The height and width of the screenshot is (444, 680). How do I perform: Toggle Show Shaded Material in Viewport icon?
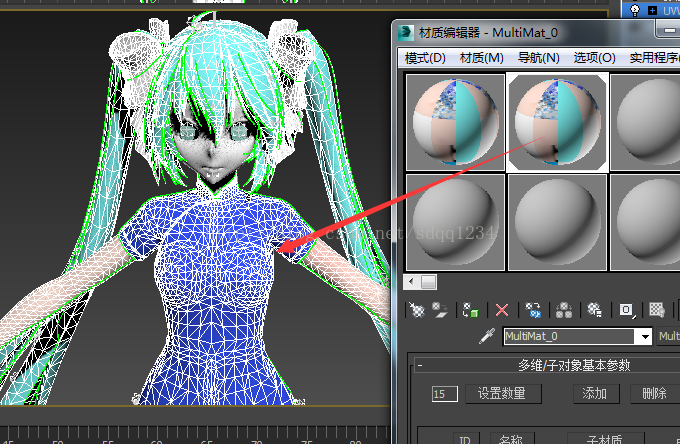click(x=657, y=310)
